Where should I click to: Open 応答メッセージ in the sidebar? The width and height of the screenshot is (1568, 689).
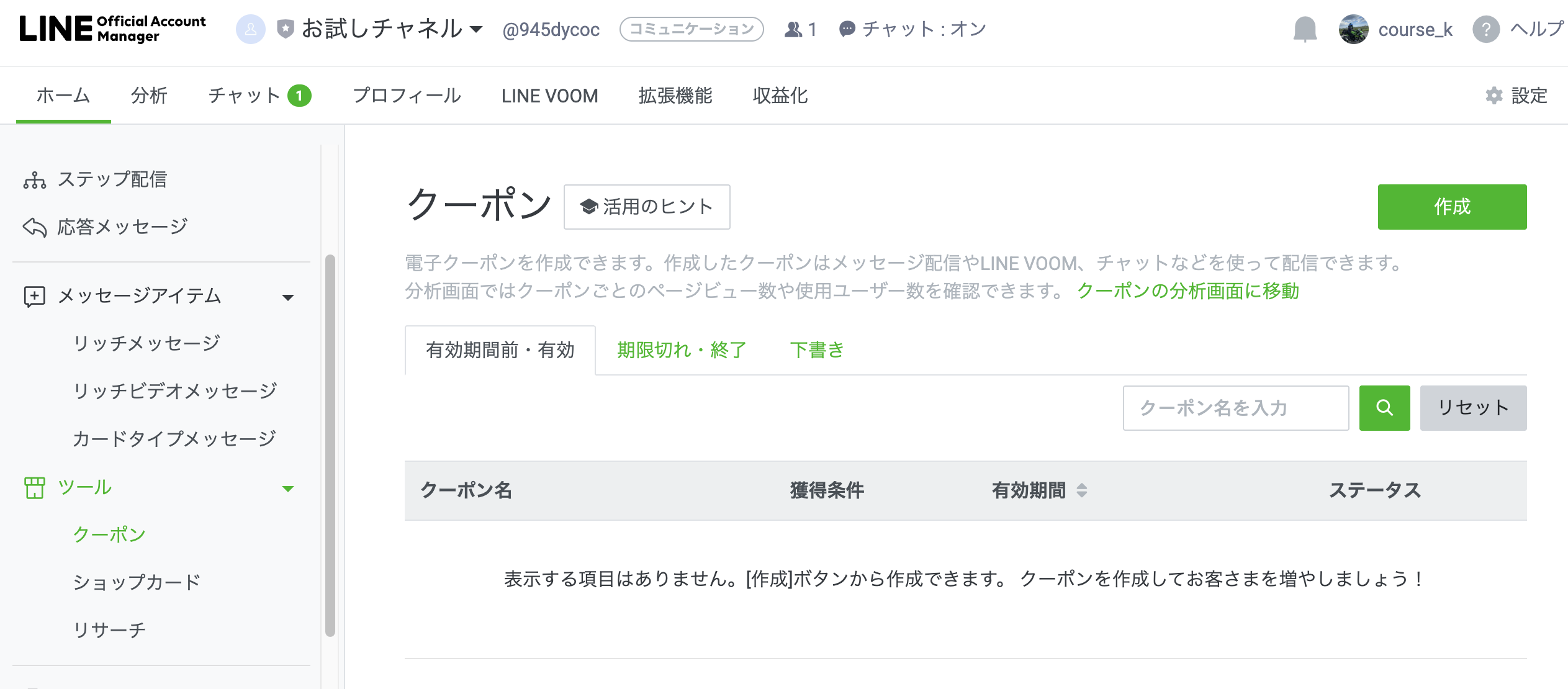[x=122, y=227]
